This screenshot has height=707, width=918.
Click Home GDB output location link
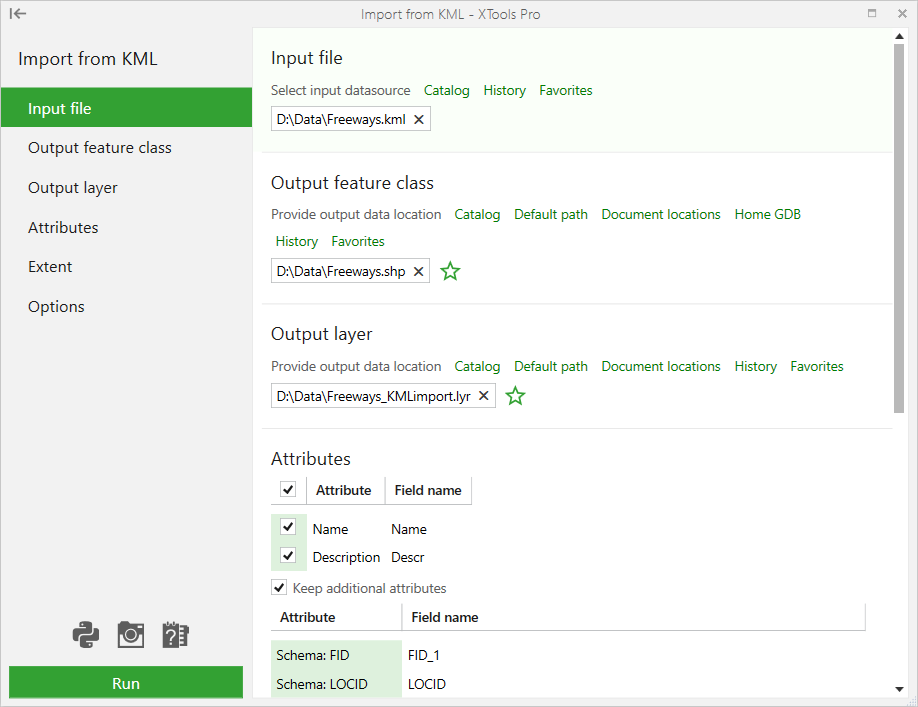click(x=767, y=214)
